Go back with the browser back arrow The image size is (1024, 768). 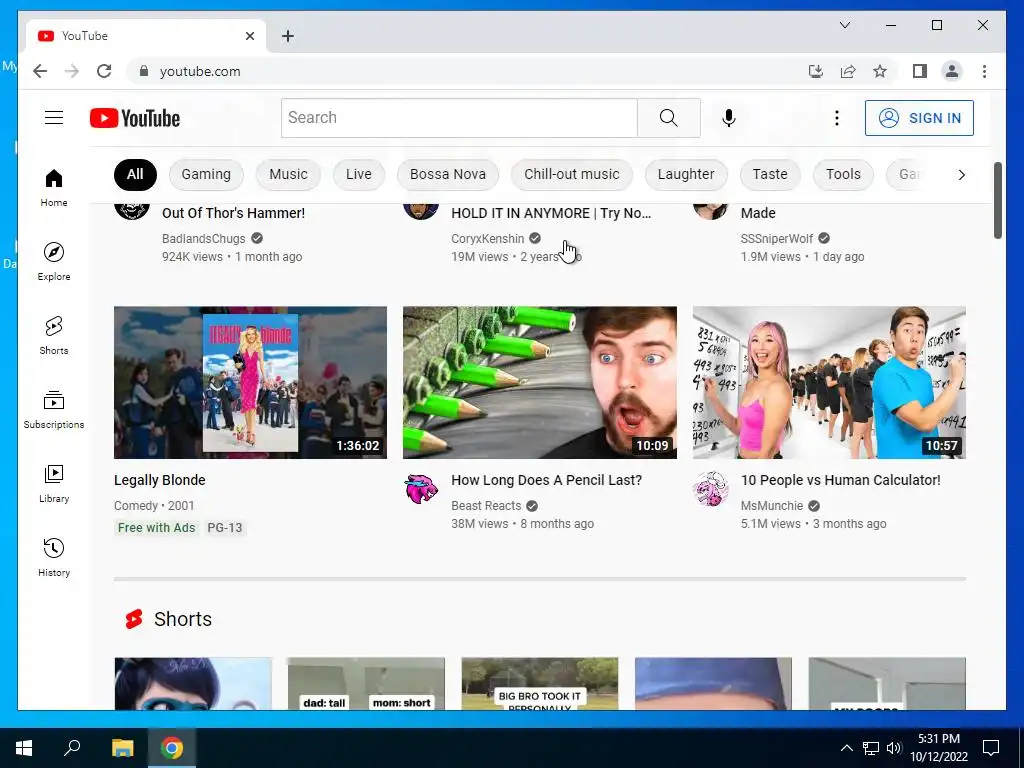click(40, 71)
